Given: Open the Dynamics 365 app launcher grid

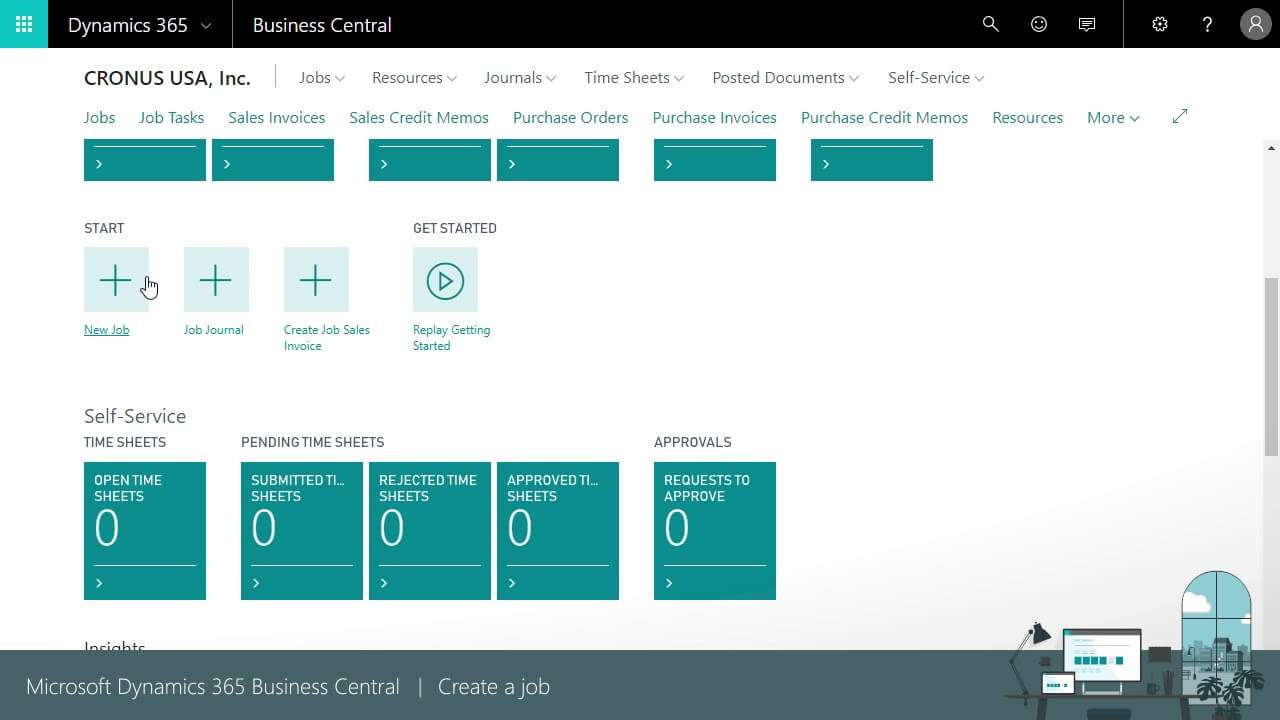Looking at the screenshot, I should click(x=23, y=24).
